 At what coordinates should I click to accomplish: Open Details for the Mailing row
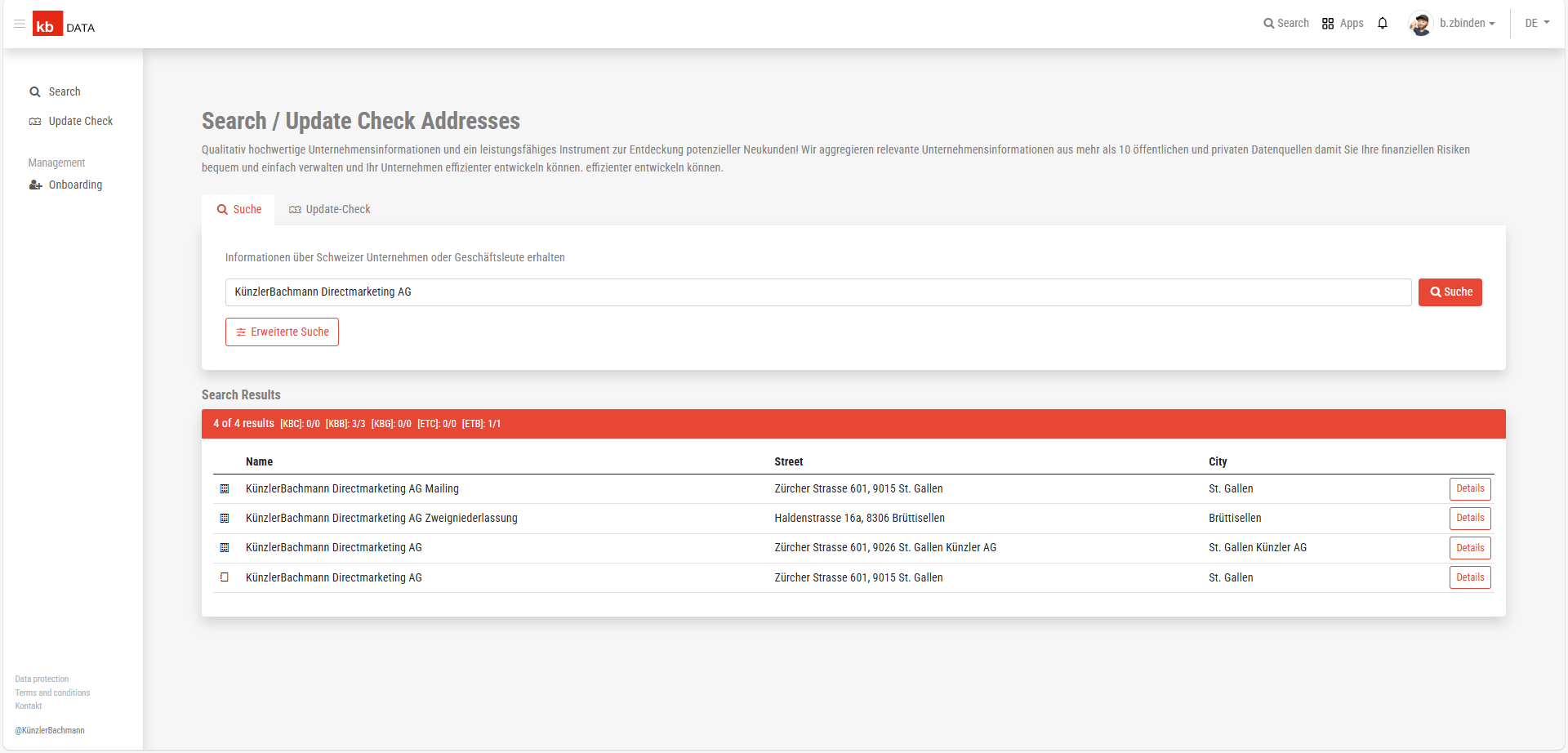tap(1470, 489)
